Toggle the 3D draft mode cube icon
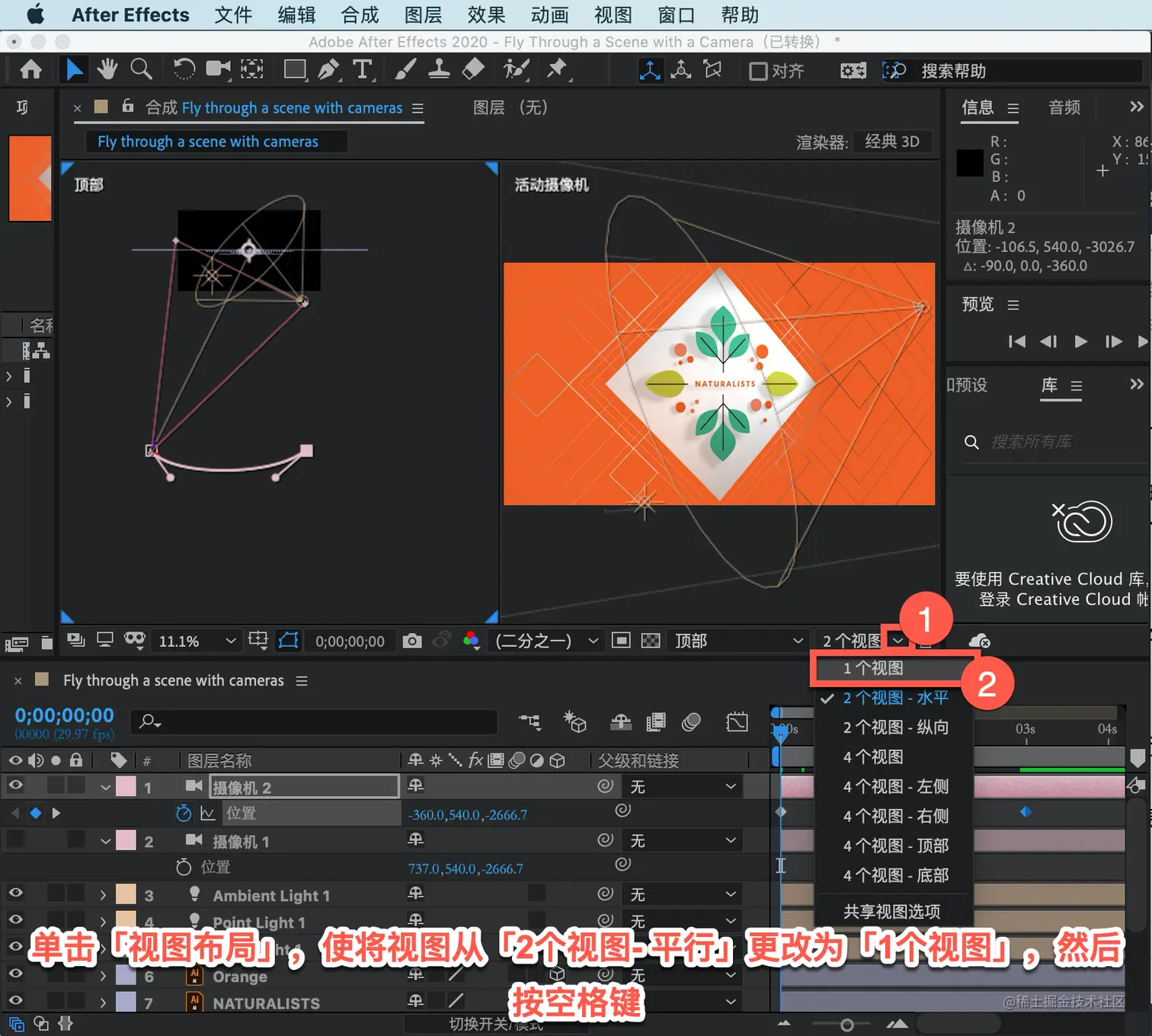The height and width of the screenshot is (1036, 1152). [x=574, y=722]
